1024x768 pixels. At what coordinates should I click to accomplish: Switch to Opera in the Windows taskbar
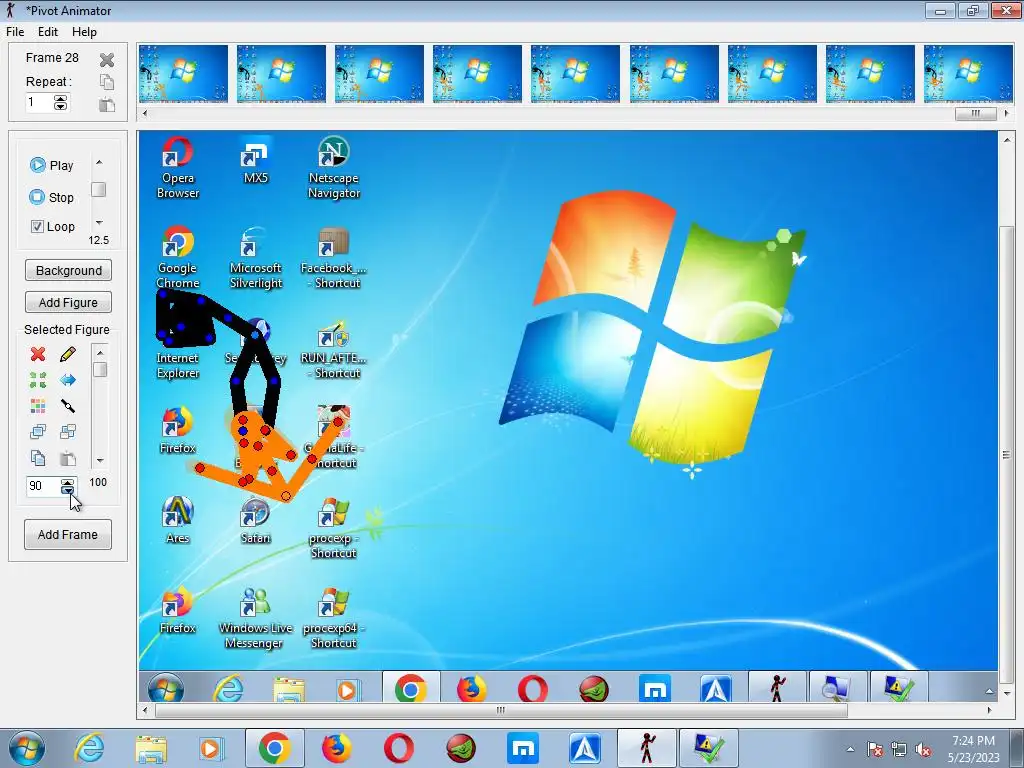398,748
